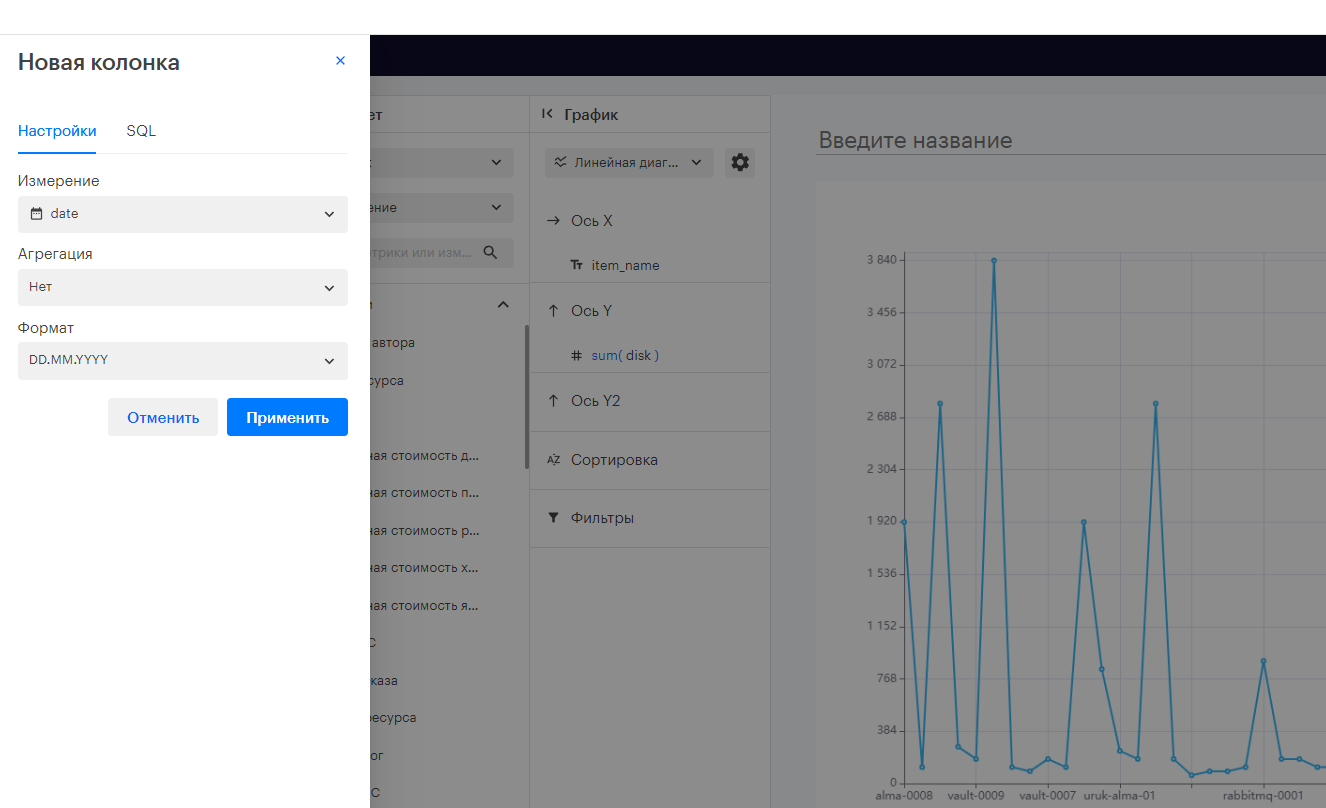Click the chart title Введите название field

pyautogui.click(x=1071, y=140)
